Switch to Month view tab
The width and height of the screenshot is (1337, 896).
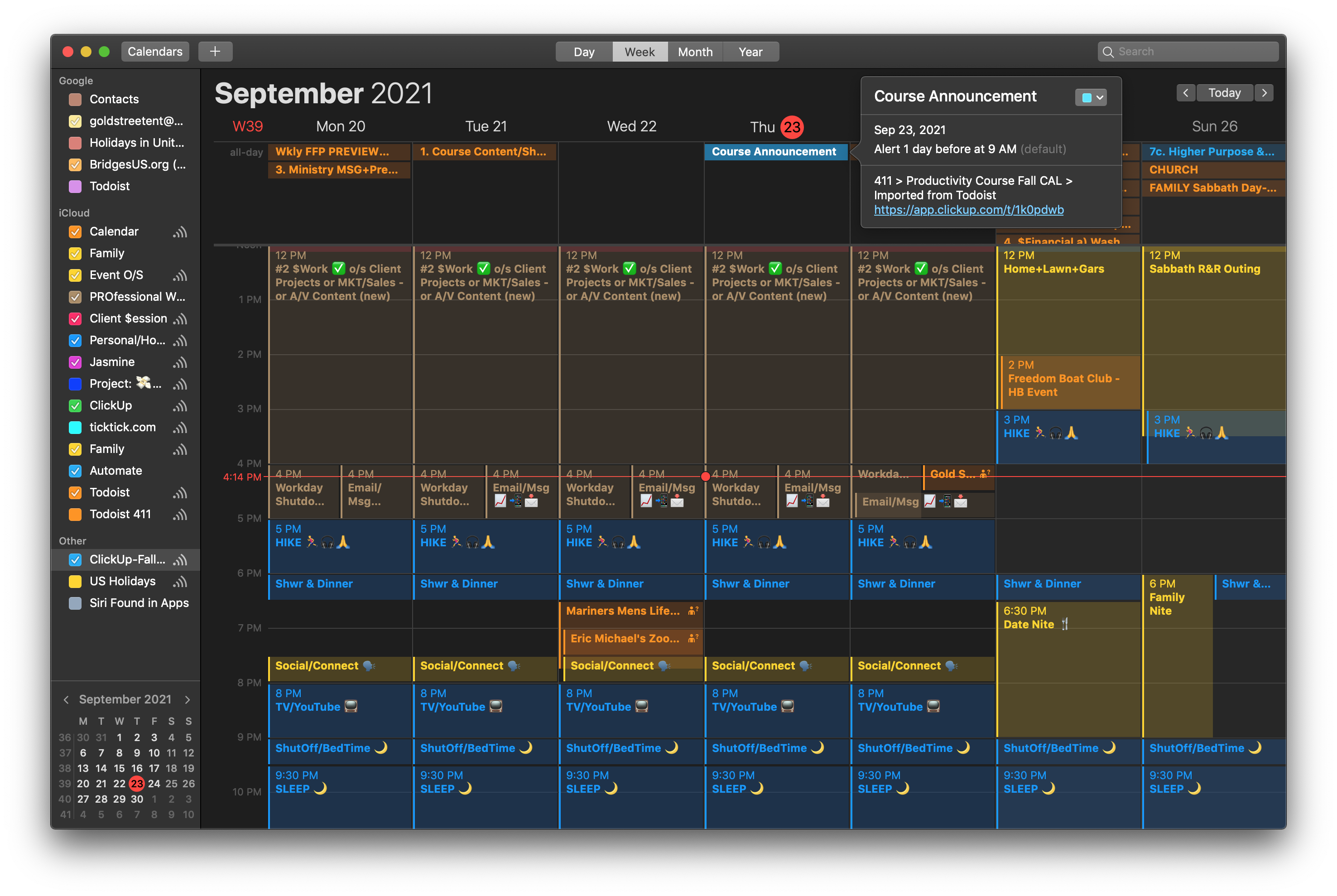click(695, 52)
